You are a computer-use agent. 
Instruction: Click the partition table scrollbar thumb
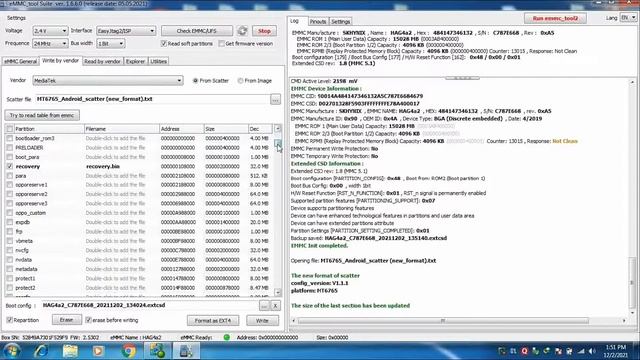click(278, 143)
